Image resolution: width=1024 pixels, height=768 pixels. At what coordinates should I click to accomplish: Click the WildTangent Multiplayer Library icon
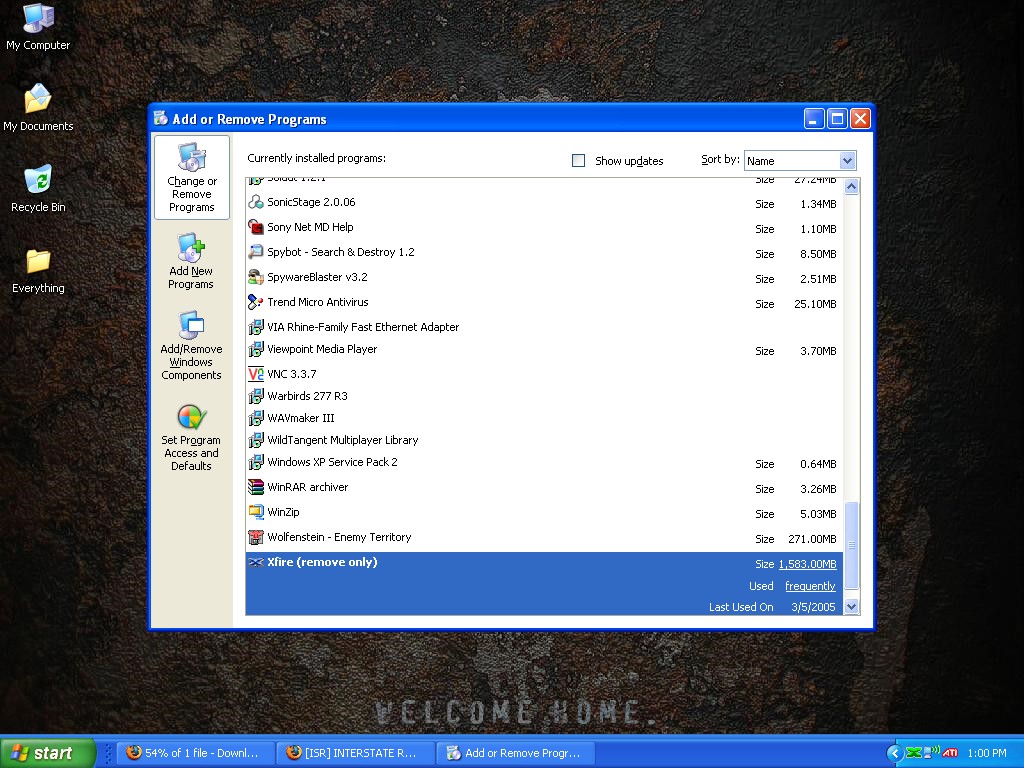coord(255,440)
